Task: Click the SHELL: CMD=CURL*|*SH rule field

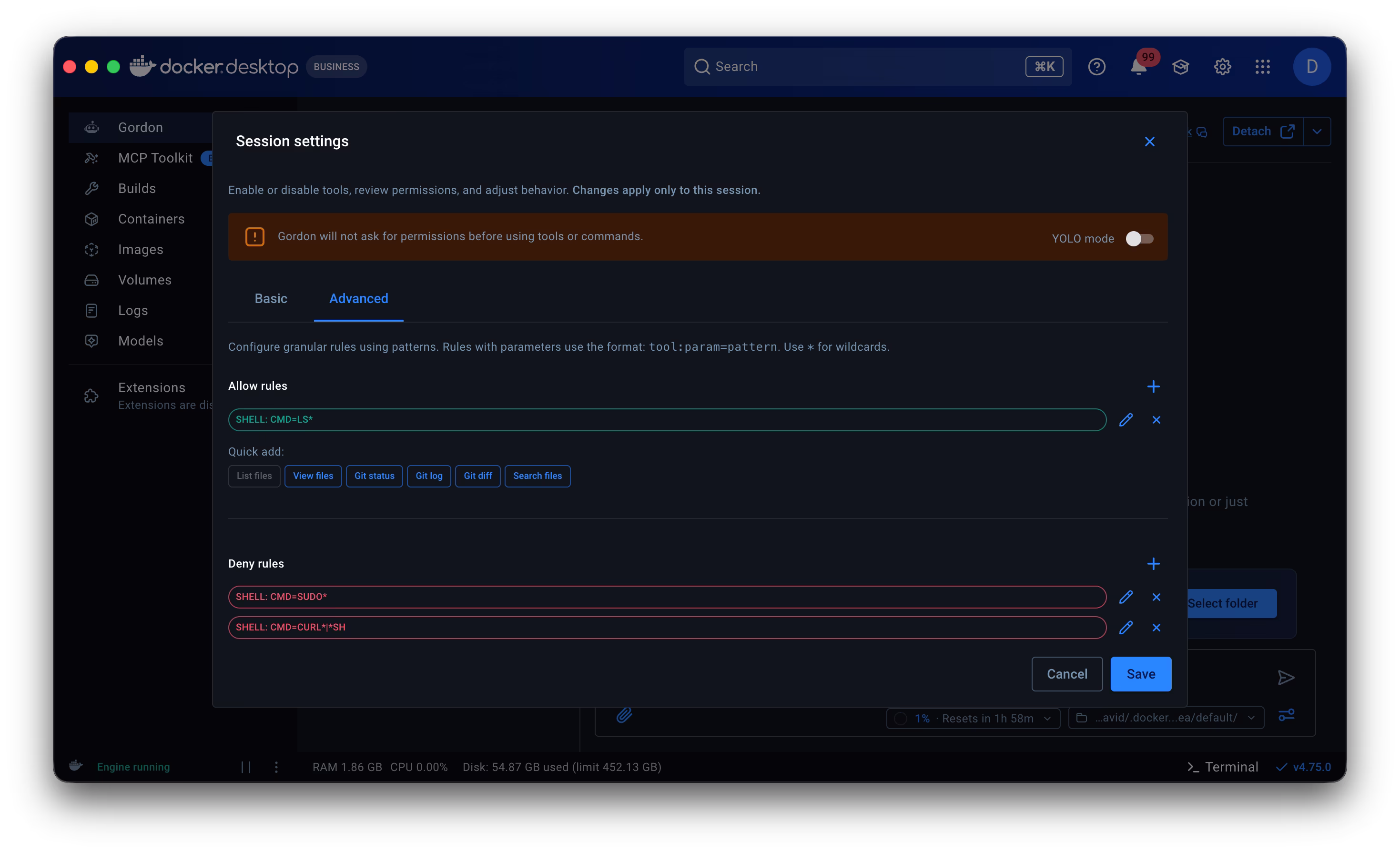Action: pos(667,628)
